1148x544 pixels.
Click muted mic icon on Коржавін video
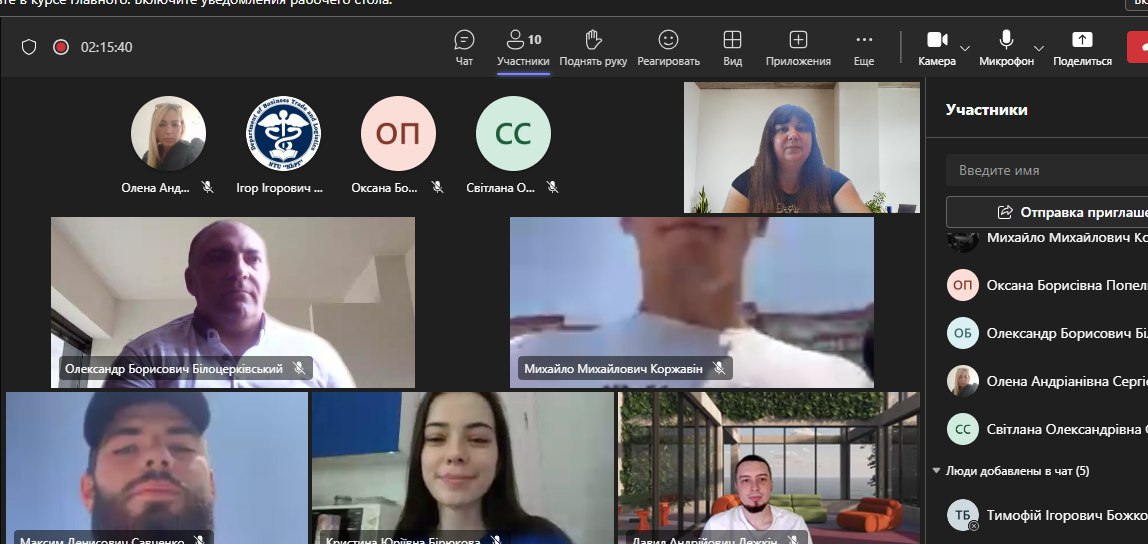coord(719,368)
